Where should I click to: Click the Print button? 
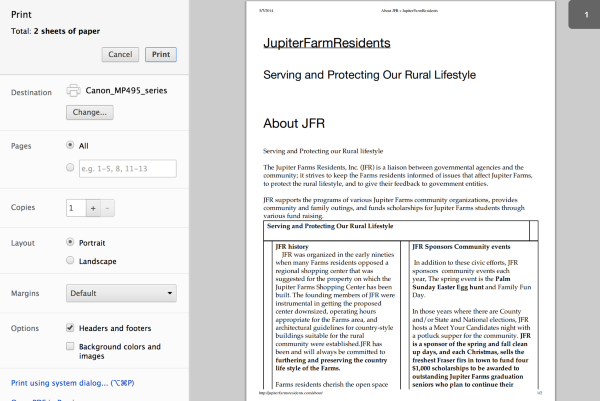160,54
